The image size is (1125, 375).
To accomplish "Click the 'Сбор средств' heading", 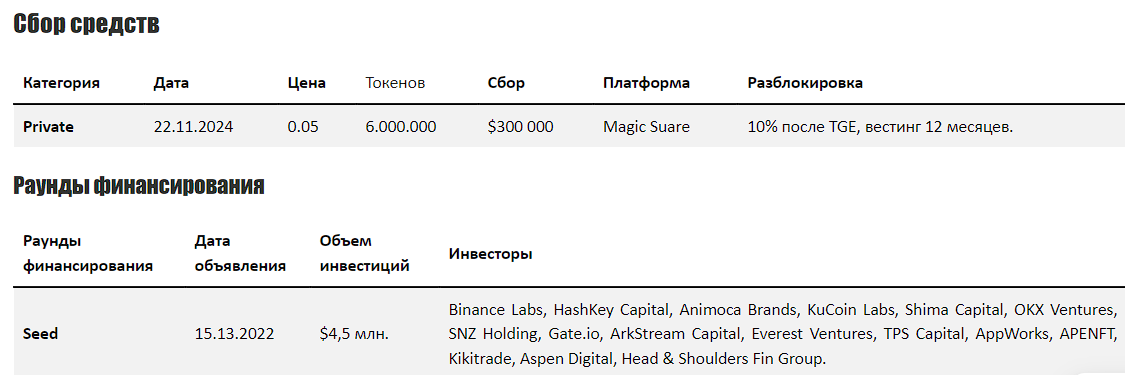I will (87, 24).
